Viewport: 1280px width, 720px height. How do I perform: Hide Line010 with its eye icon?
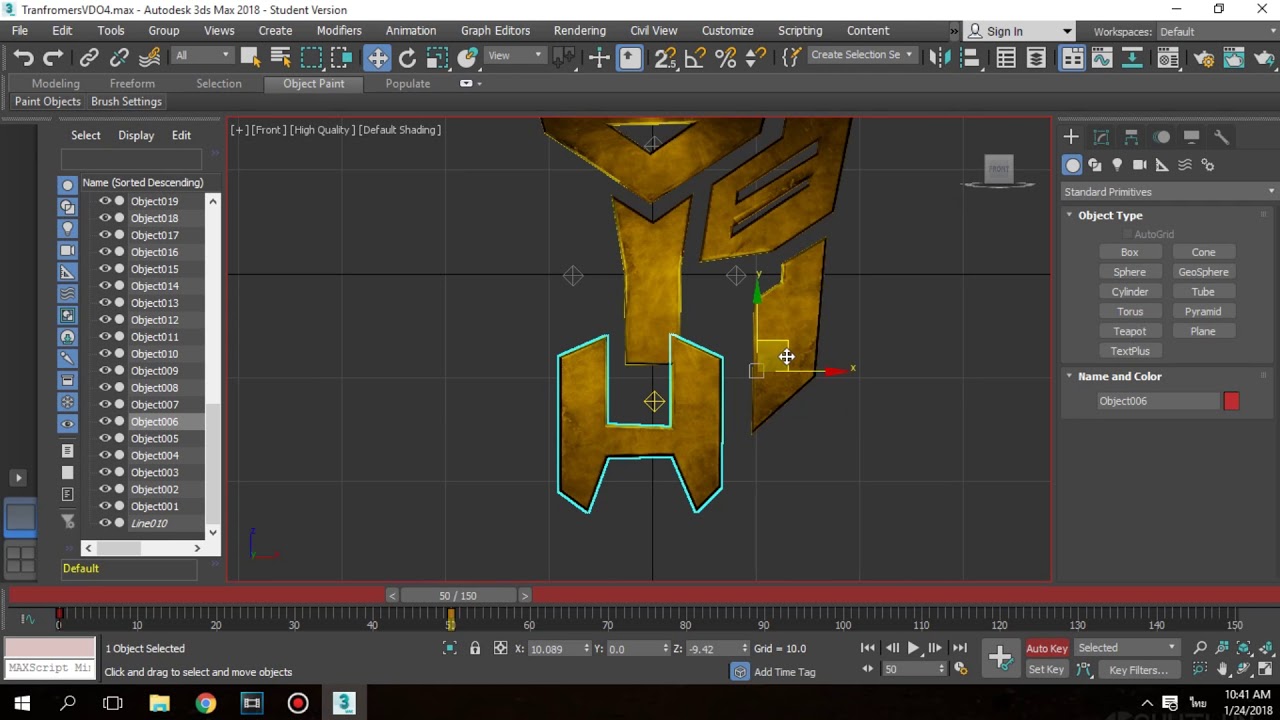[x=104, y=523]
